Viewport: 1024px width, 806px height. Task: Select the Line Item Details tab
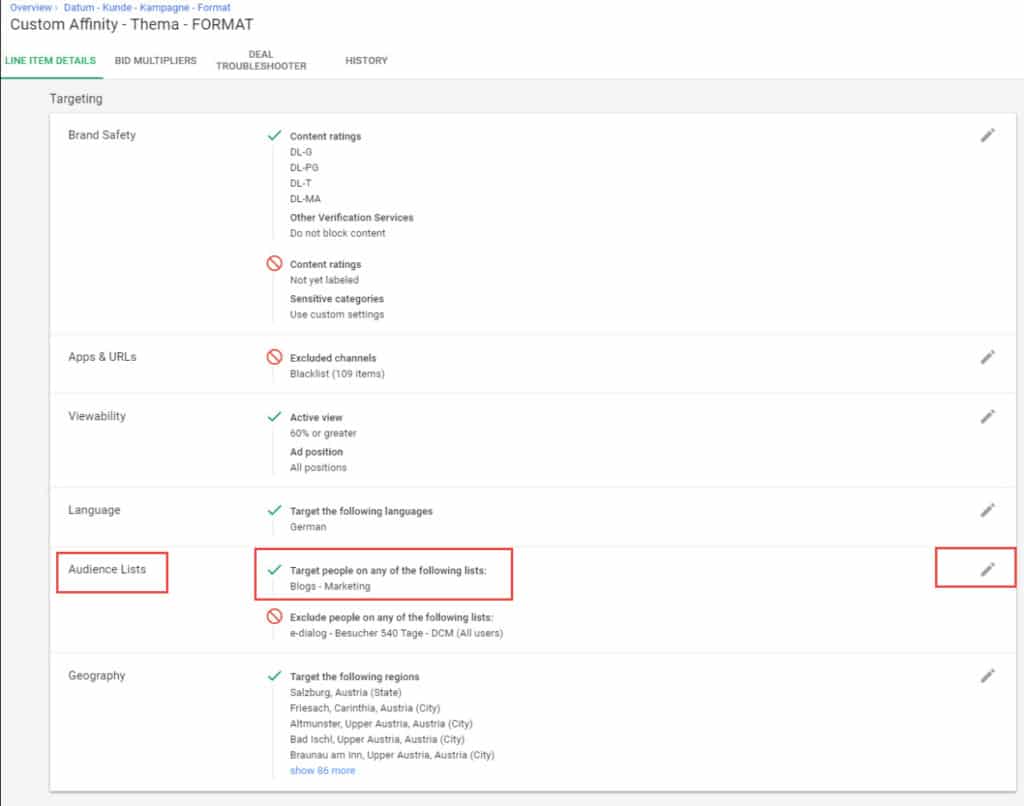[50, 61]
